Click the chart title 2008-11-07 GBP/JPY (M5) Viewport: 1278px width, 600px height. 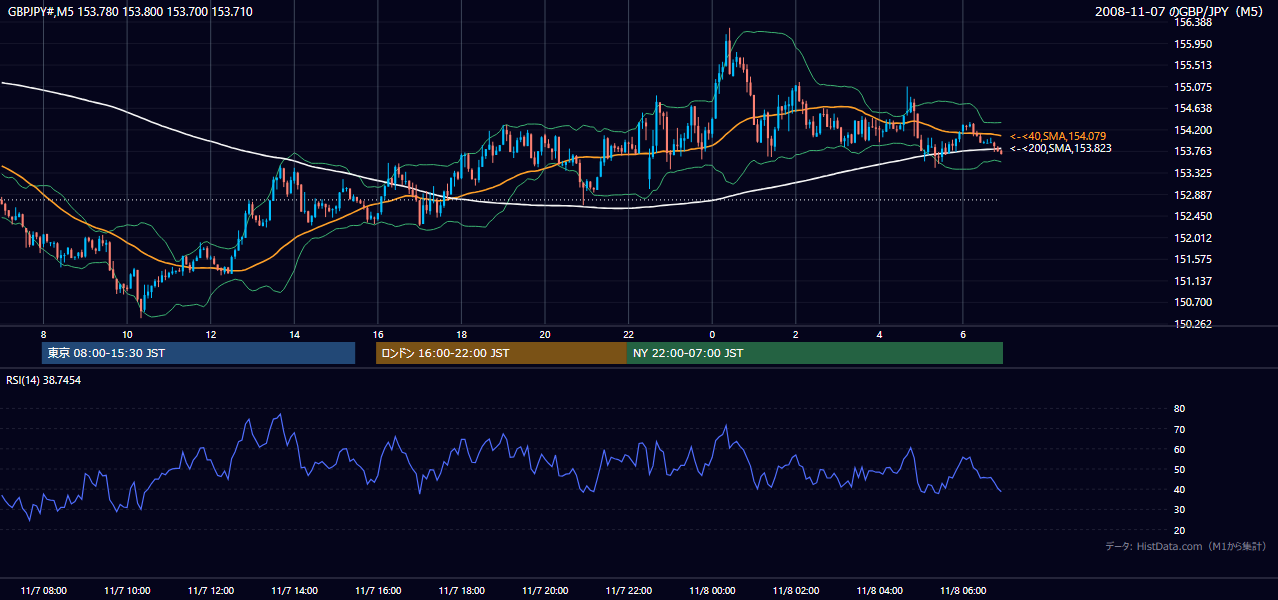tap(1180, 11)
